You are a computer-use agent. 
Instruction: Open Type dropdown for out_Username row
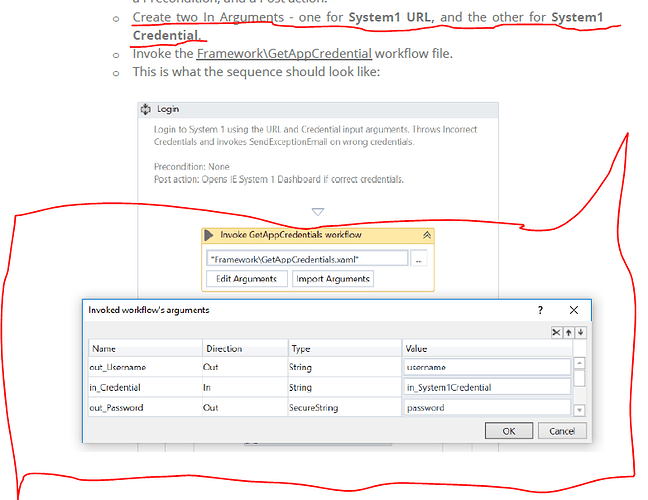click(345, 367)
